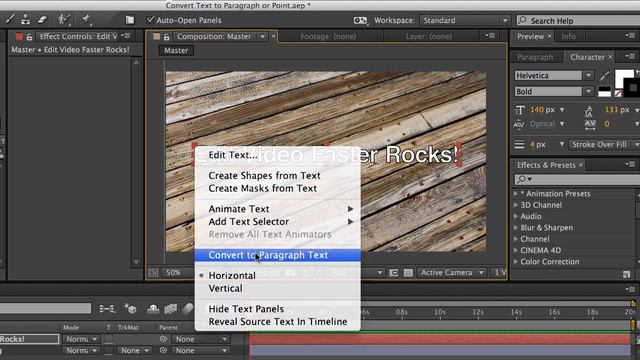The height and width of the screenshot is (360, 640).
Task: Click the Draft 3D icon in timeline
Action: click(131, 309)
